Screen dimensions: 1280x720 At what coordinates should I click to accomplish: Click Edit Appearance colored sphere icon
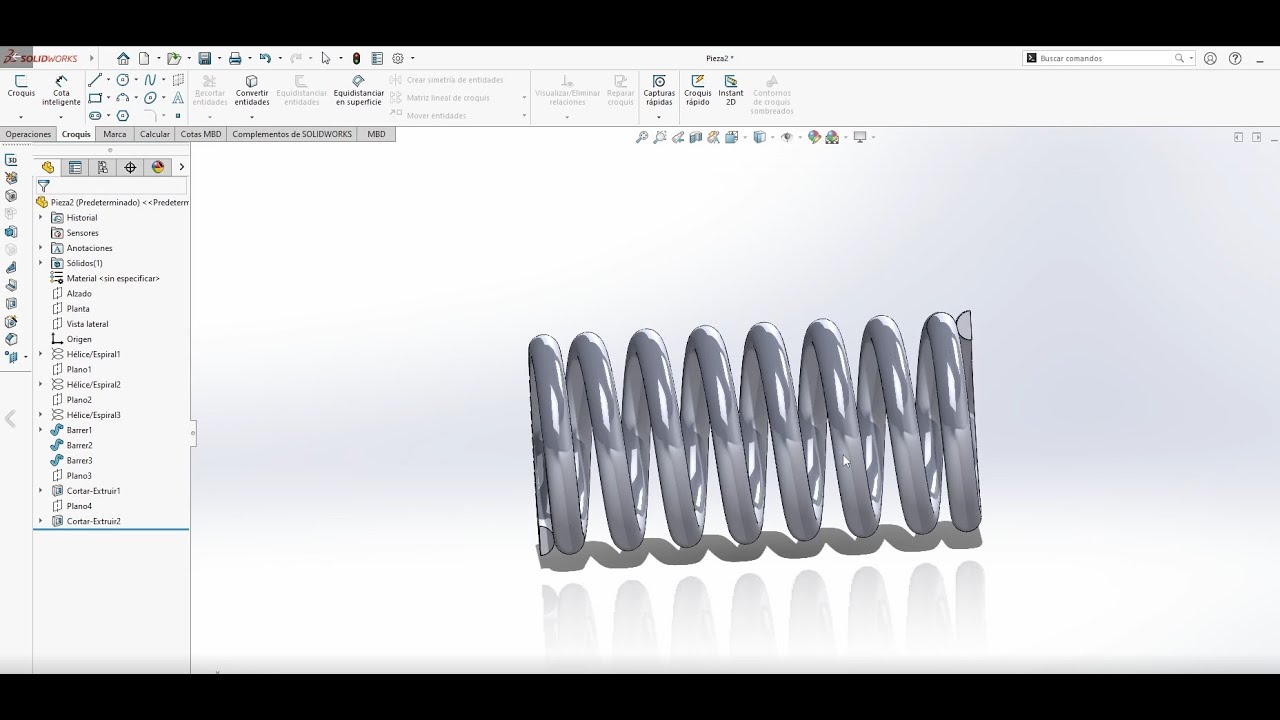[x=814, y=137]
